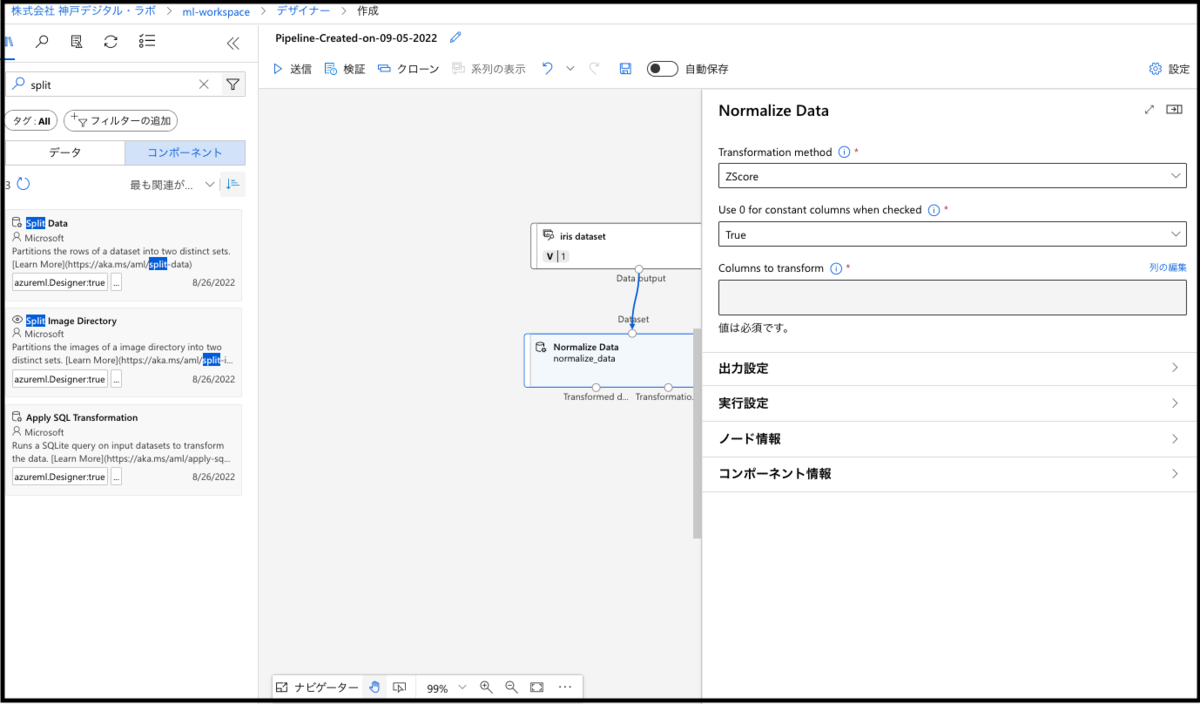Viewport: 1200px width, 704px height.
Task: Expand the コンポーネント情報 section
Action: pos(949,474)
